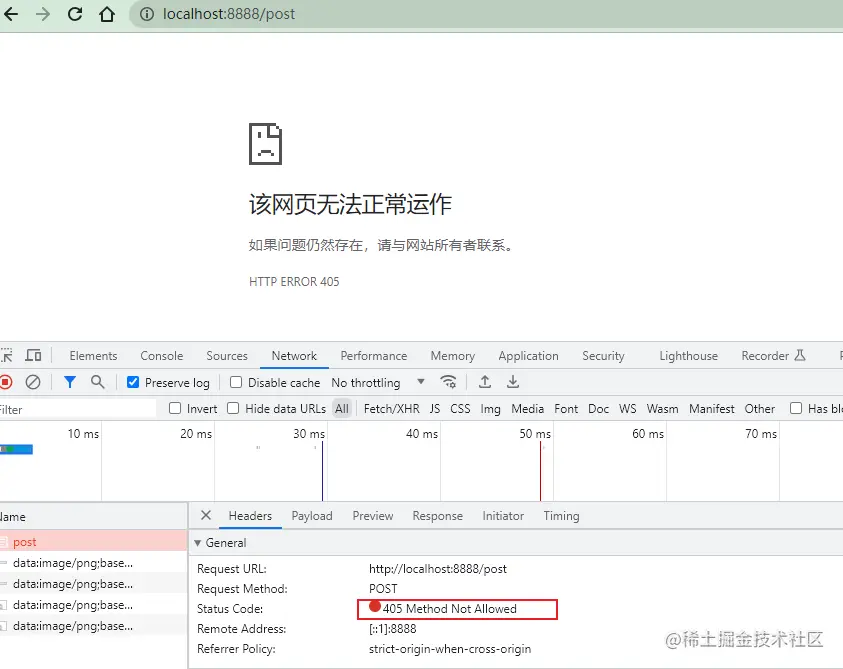
Task: Click the Remote Address value [::1]:8888
Action: pos(392,628)
